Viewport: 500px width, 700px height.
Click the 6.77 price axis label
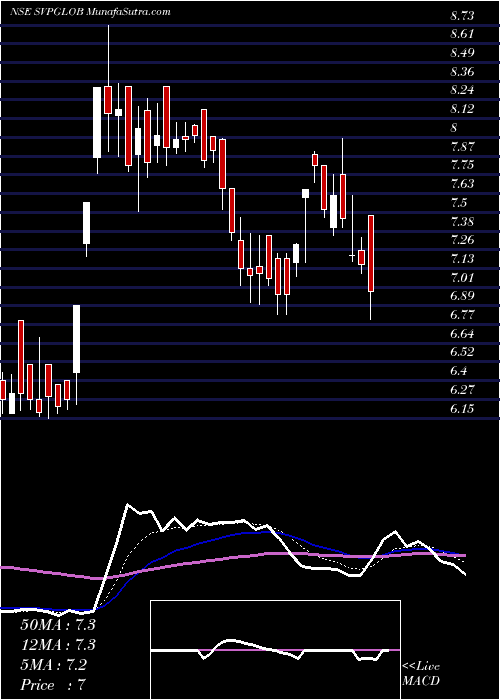tap(462, 315)
